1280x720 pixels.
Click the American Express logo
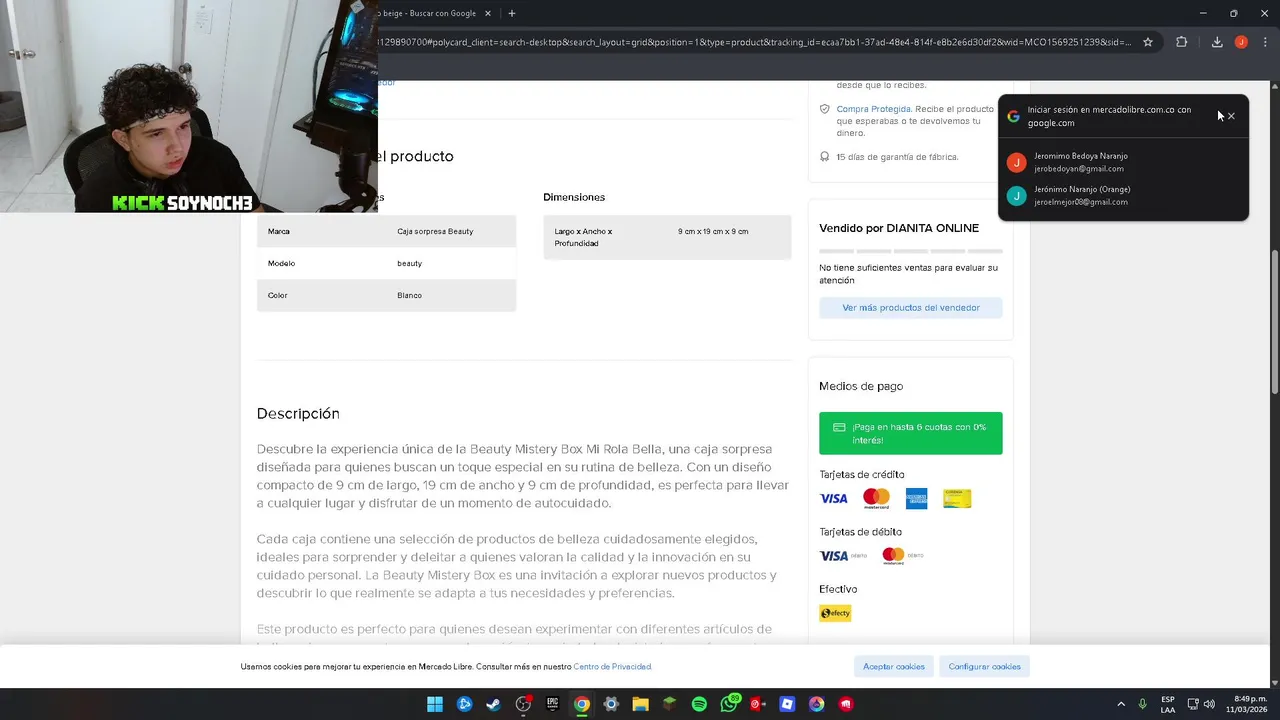[x=916, y=498]
